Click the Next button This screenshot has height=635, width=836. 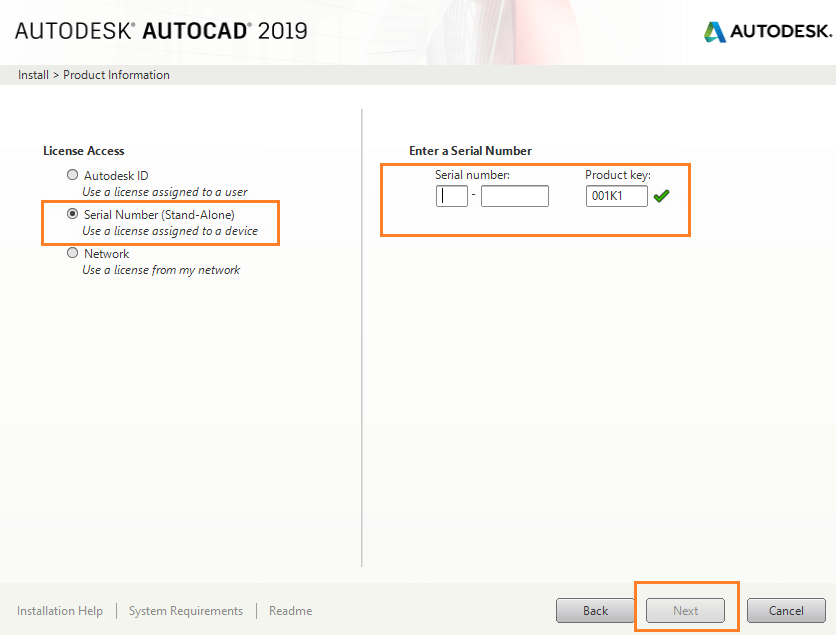[685, 610]
